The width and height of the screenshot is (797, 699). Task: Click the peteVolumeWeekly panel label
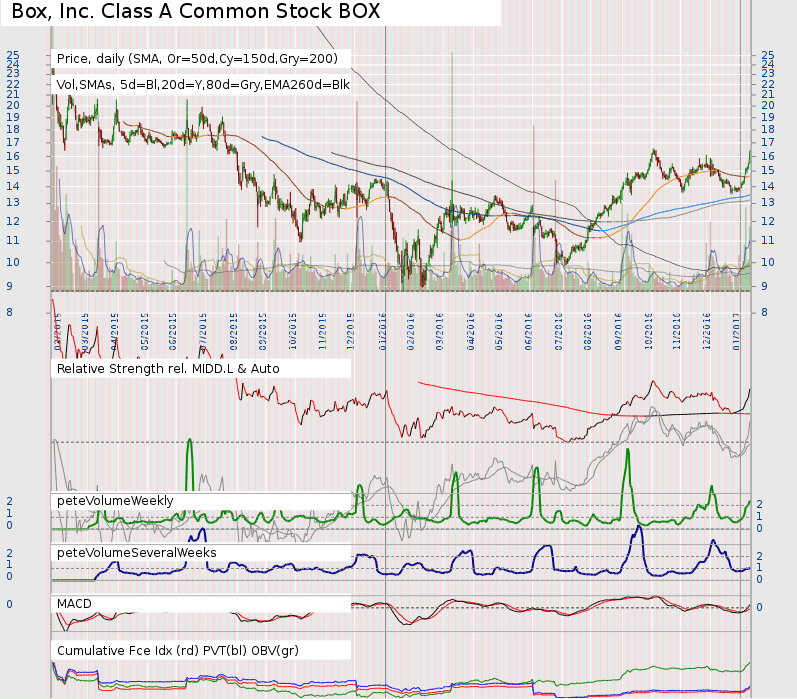[x=115, y=501]
